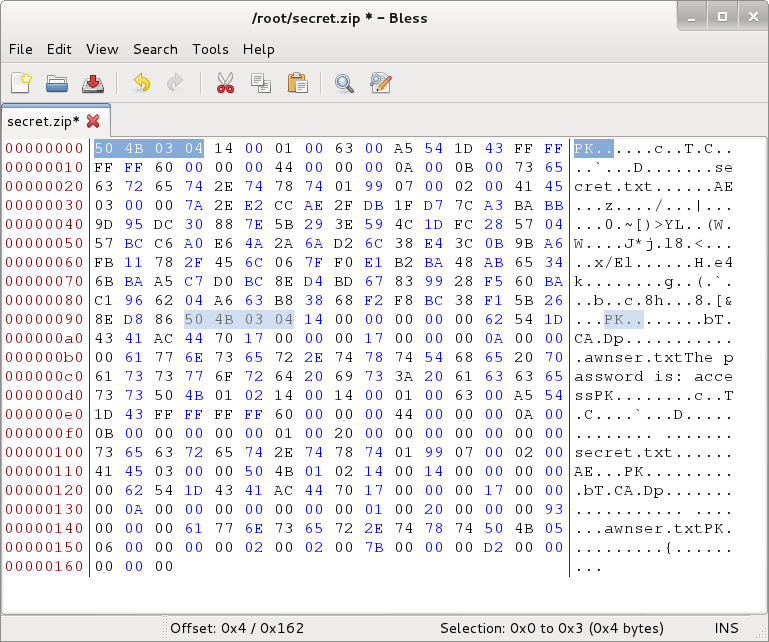Image resolution: width=769 pixels, height=642 pixels.
Task: Close the secret.zip tab with red X
Action: (x=93, y=121)
